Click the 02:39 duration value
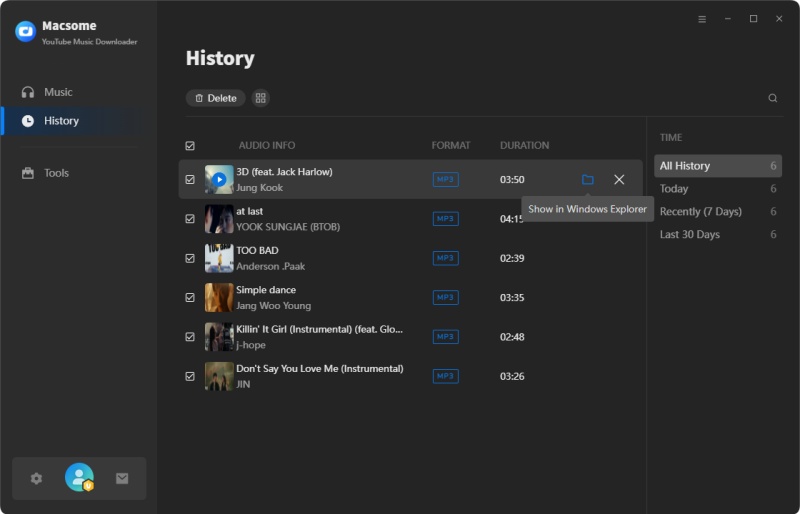 click(512, 258)
